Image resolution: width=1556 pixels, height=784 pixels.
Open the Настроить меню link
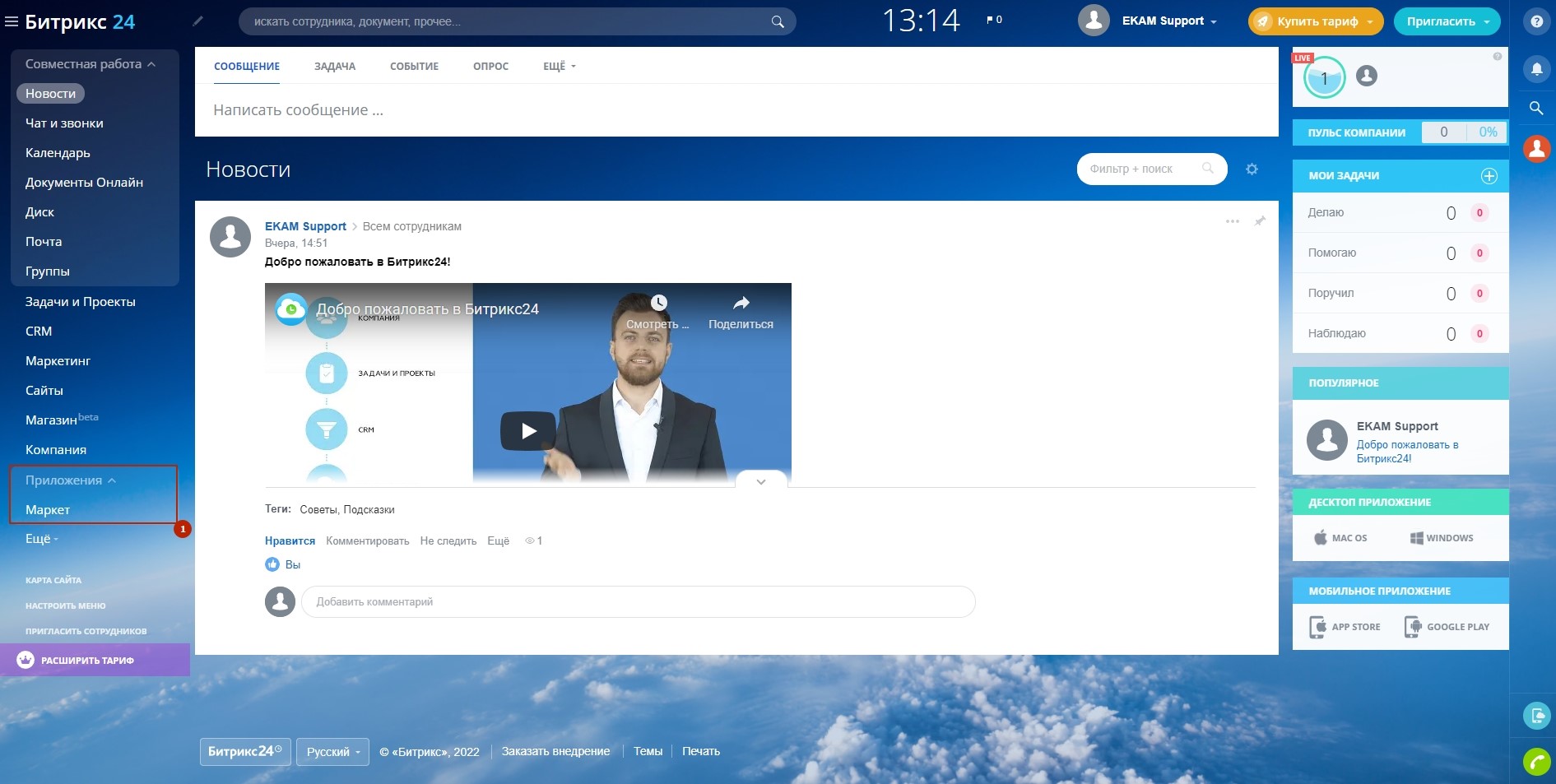pyautogui.click(x=66, y=606)
